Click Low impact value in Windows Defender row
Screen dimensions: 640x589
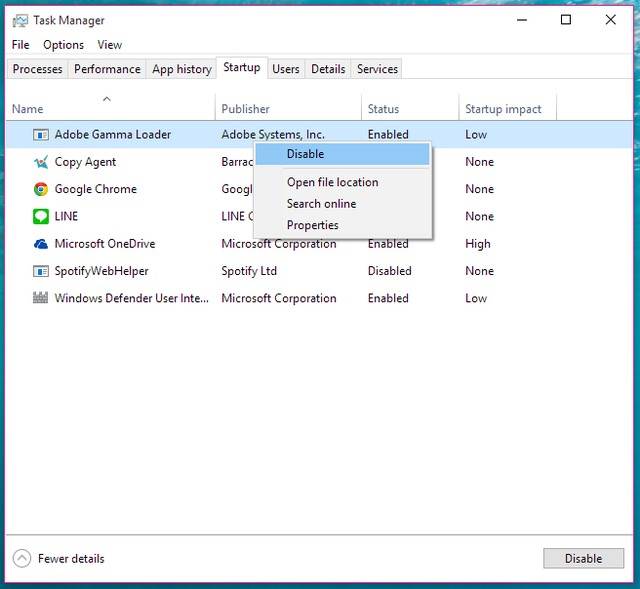point(476,298)
